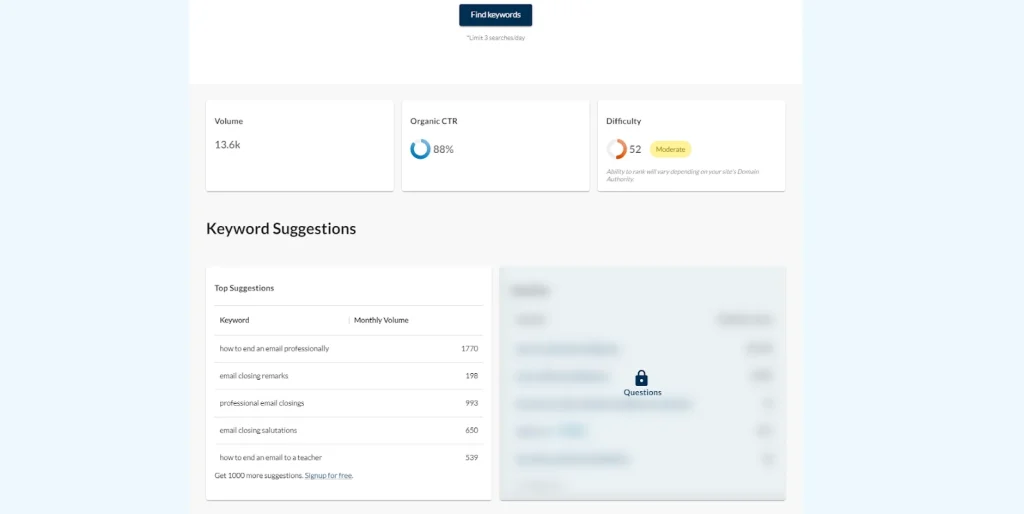Click the Volume card title
The width and height of the screenshot is (1024, 514).
pyautogui.click(x=229, y=121)
